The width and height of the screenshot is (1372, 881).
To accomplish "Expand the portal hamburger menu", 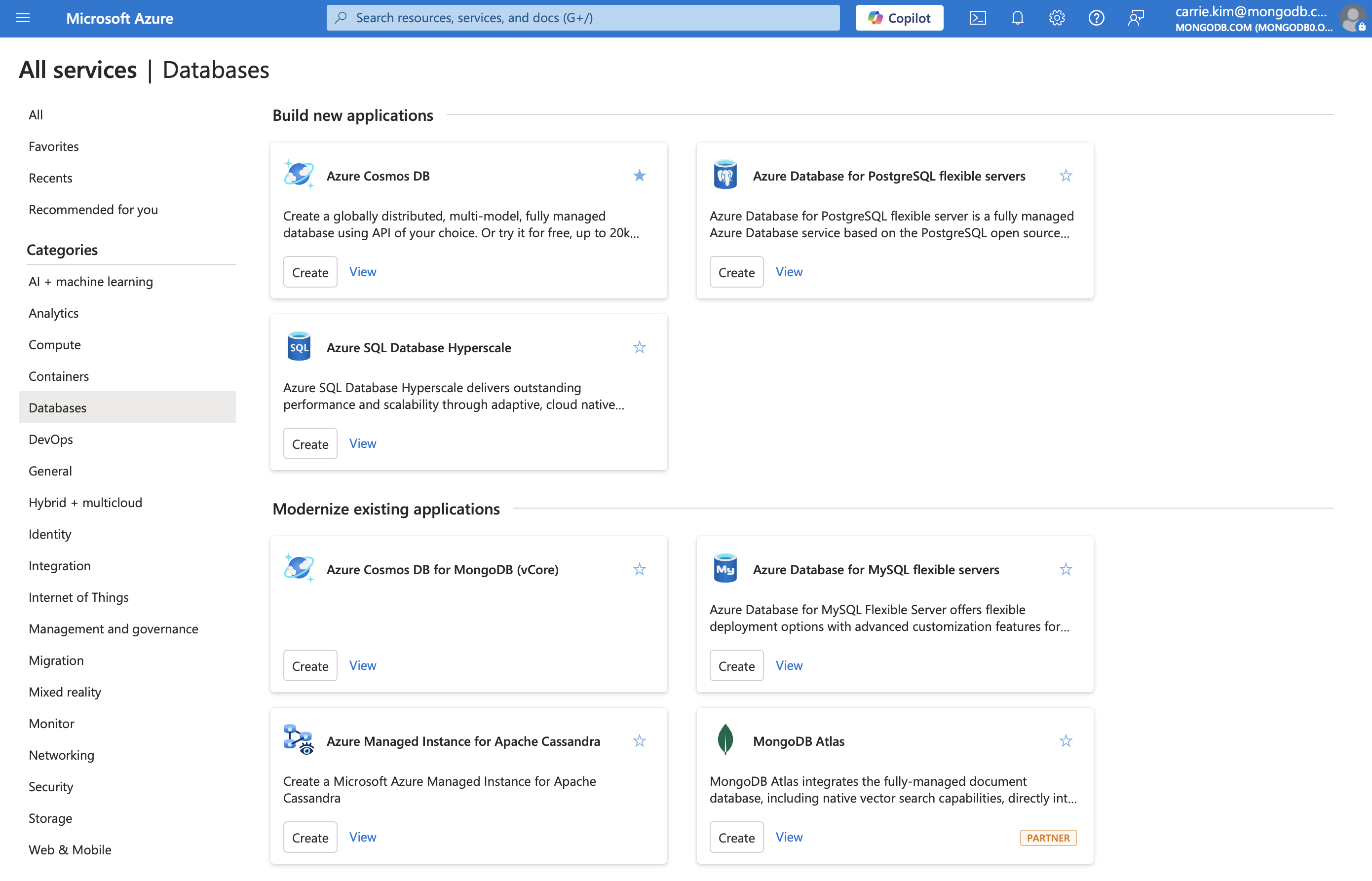I will [x=23, y=18].
